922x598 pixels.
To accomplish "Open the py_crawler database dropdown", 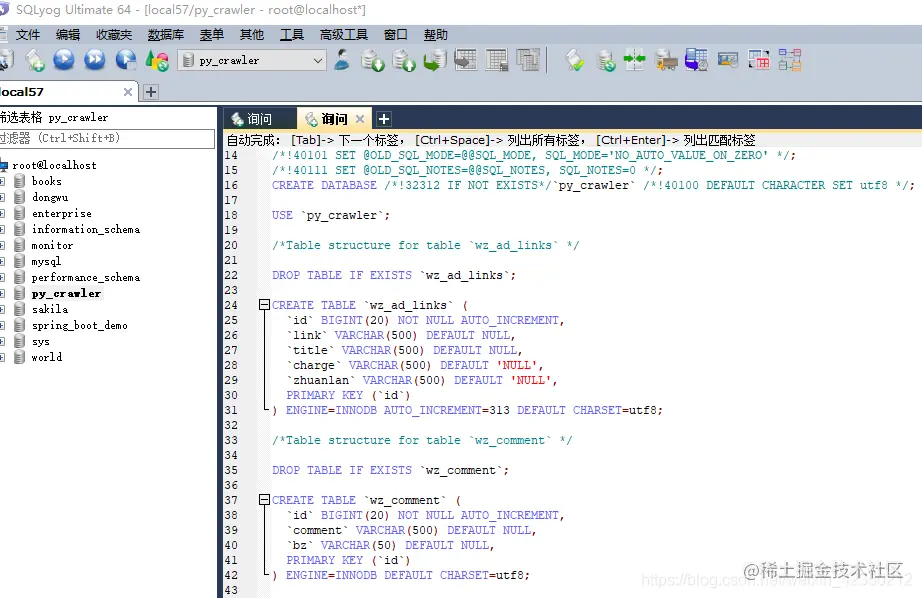I will point(318,61).
